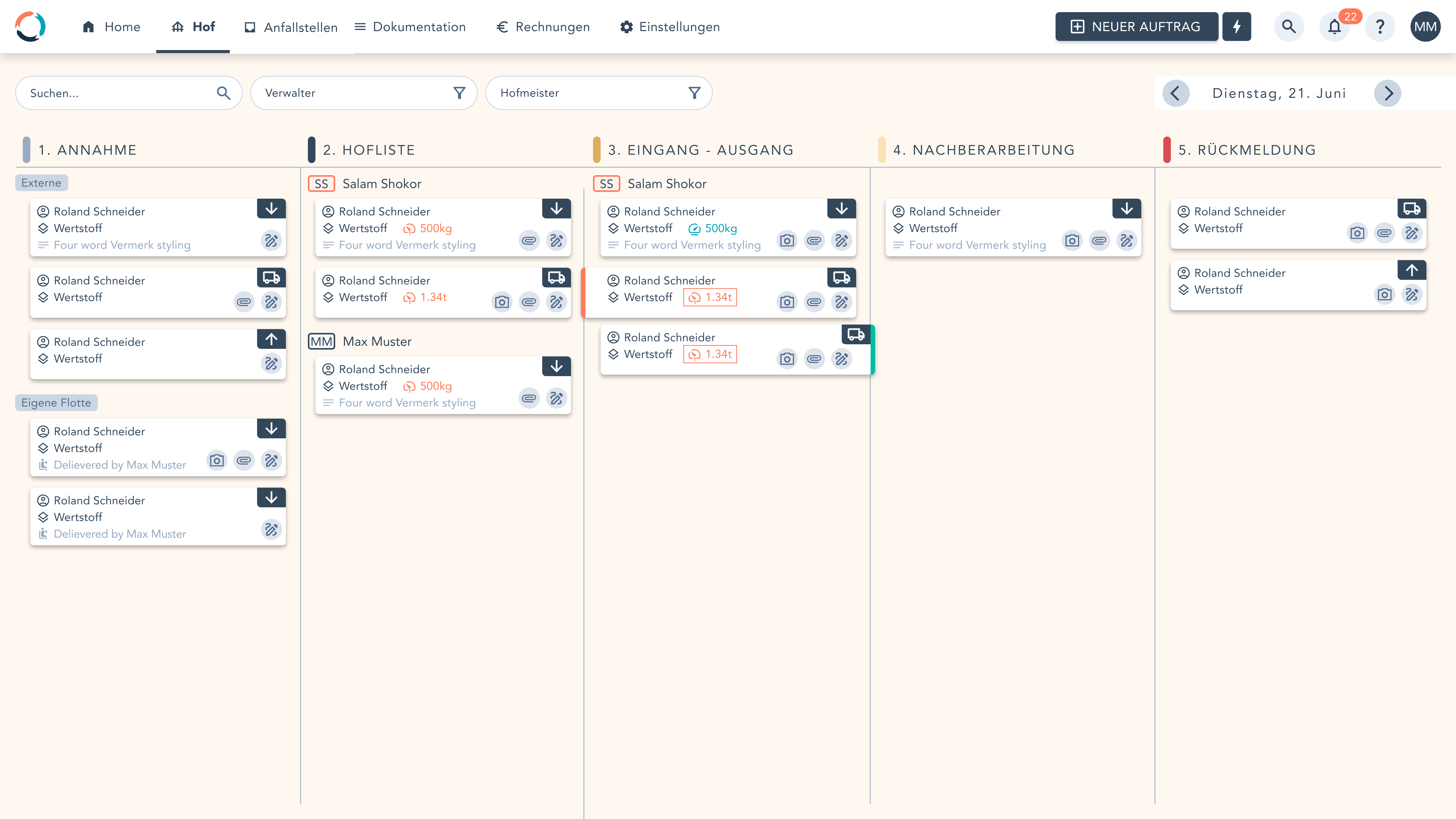Click the help question mark icon
Screen dimensions: 1456x819
[1380, 27]
